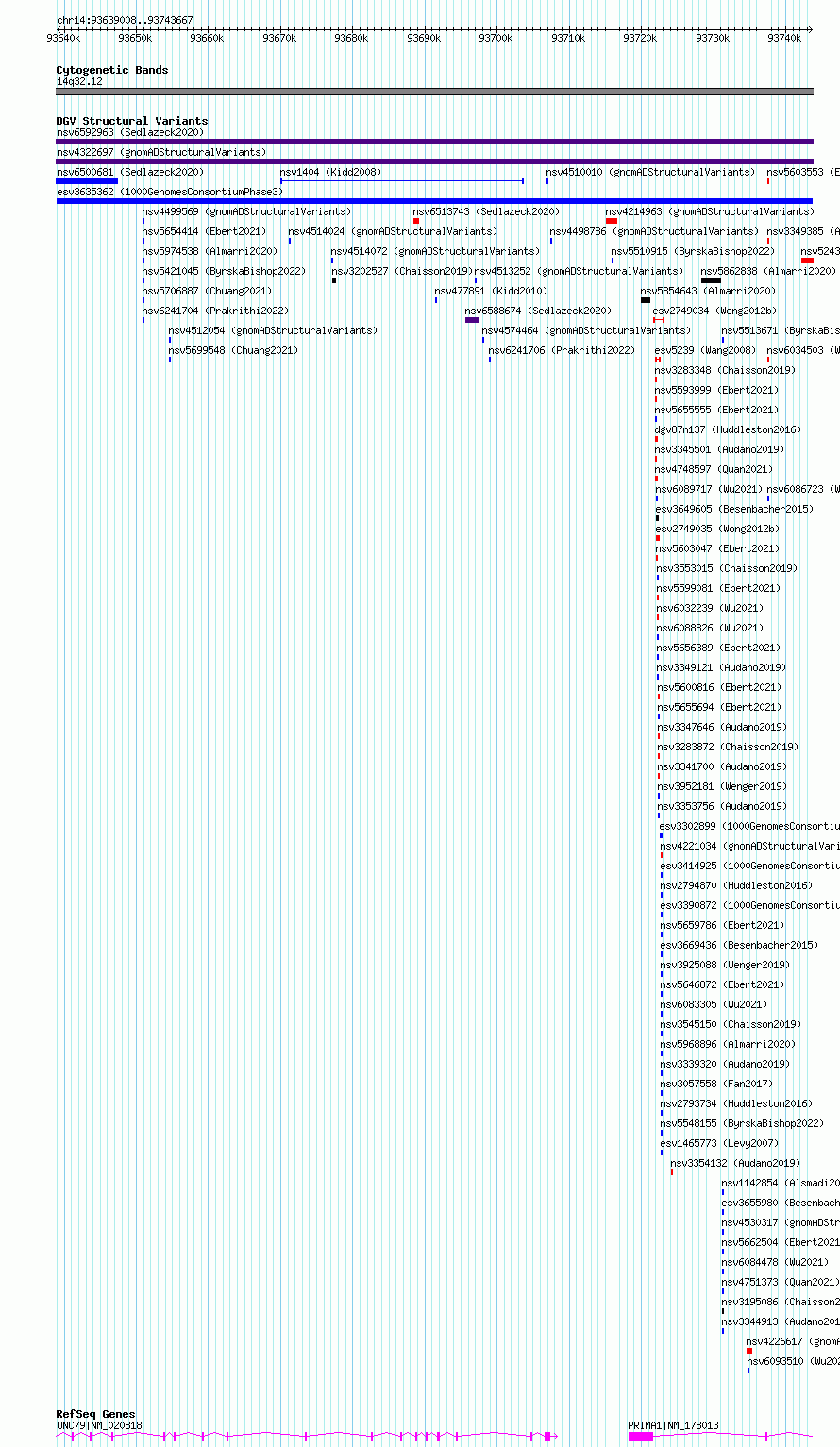Click esv3635362 (1000GenomesConsortiumPhase3) label

point(170,192)
